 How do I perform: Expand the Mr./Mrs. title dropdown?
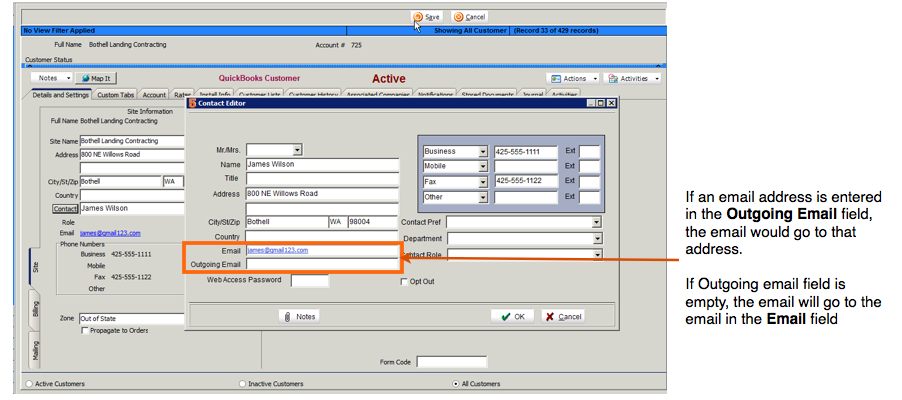click(297, 150)
